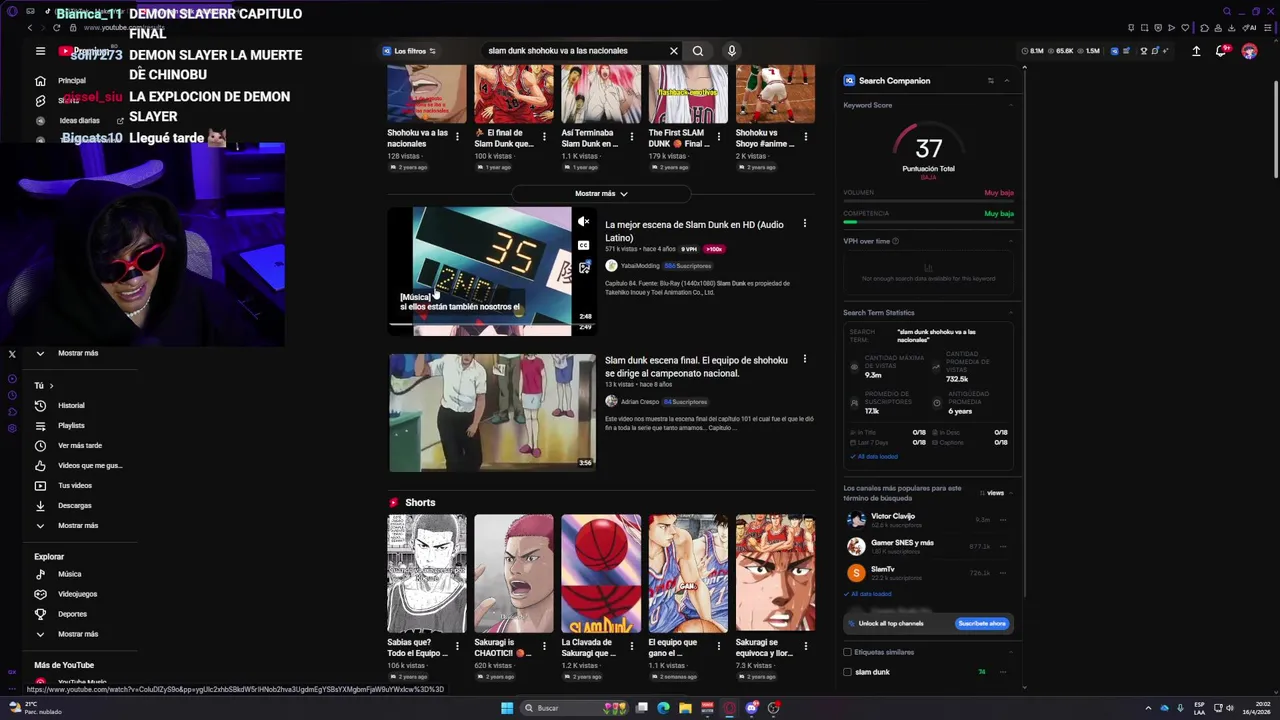Open Slam dunk escena final video thumbnail
The height and width of the screenshot is (720, 1280).
click(x=492, y=412)
